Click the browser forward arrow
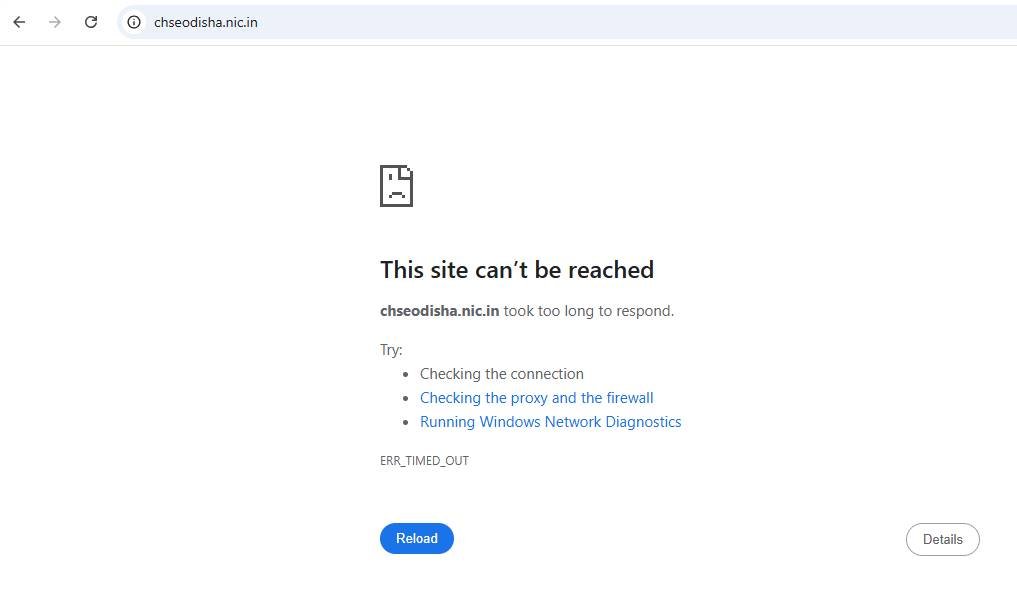The width and height of the screenshot is (1017, 590). pos(55,22)
